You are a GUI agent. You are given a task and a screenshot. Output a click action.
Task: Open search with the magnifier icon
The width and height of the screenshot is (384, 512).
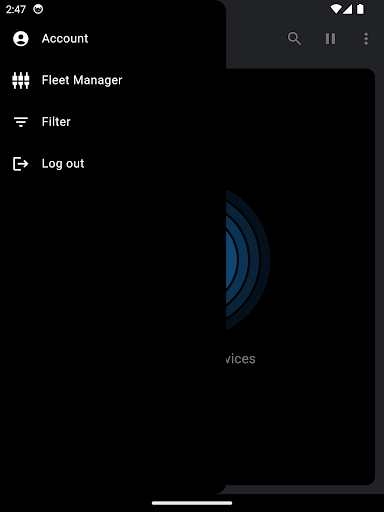294,39
